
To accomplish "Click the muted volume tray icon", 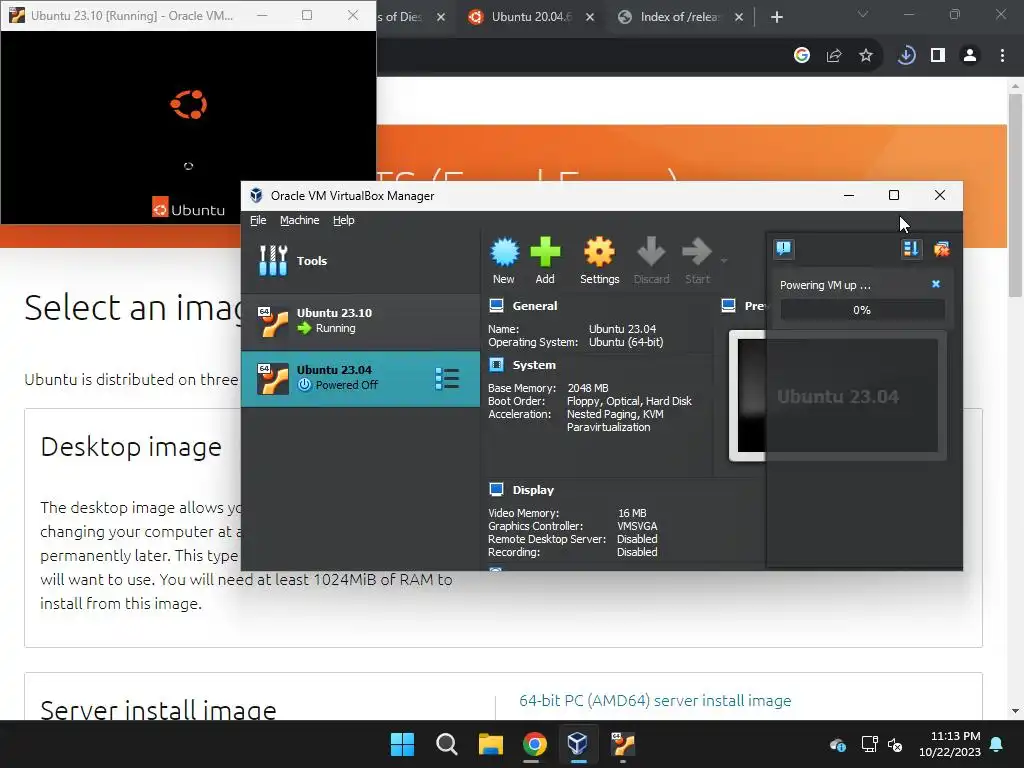I will (x=895, y=744).
